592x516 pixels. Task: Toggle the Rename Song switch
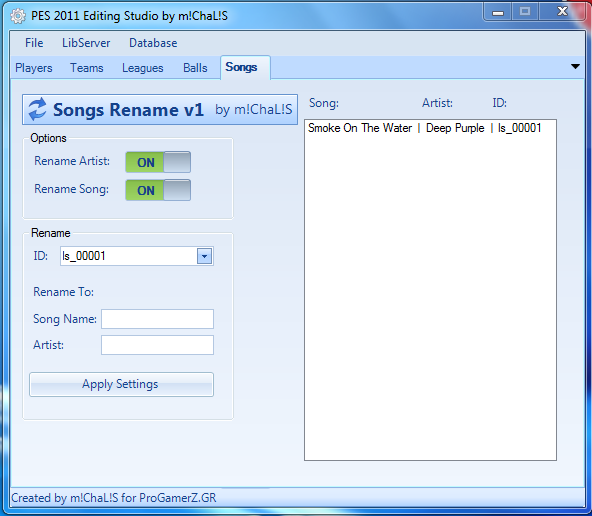pyautogui.click(x=158, y=190)
